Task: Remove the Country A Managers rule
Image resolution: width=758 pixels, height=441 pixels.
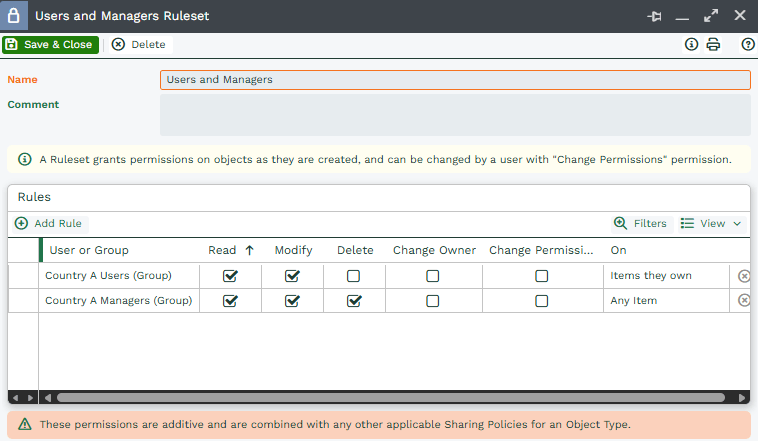Action: pos(744,300)
